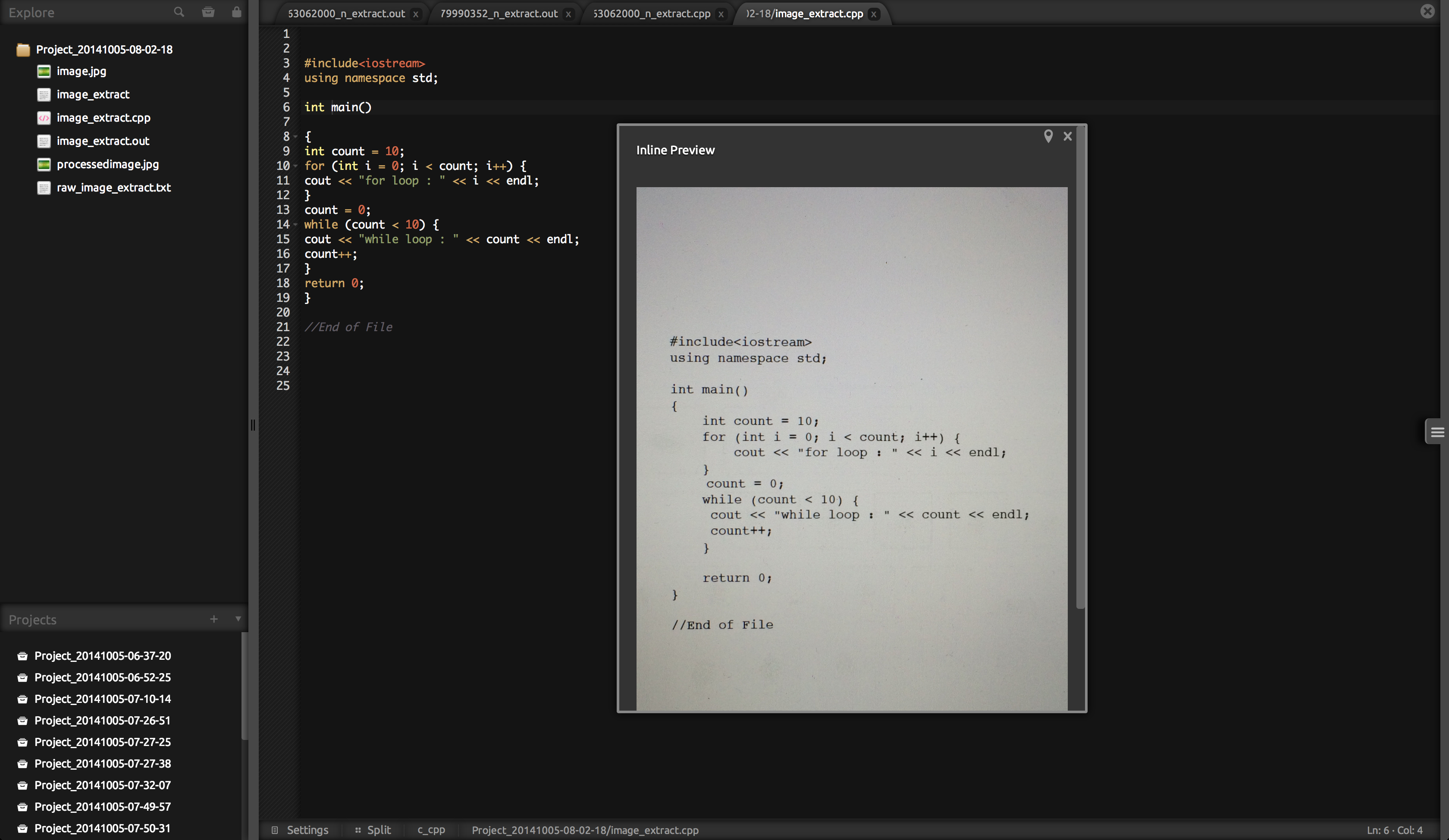
Task: Collapse the code fold at line 14
Action: click(x=295, y=225)
